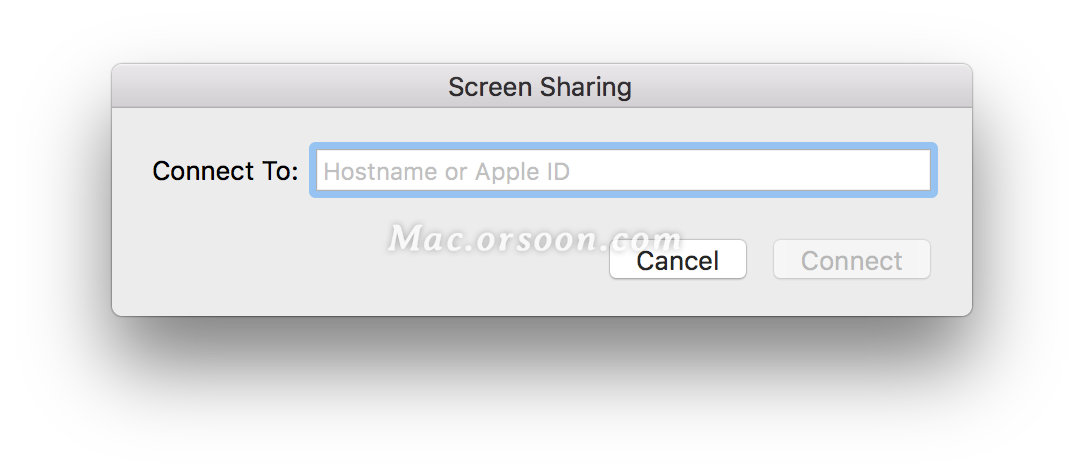The height and width of the screenshot is (476, 1084).
Task: Click the "Connect To:" label
Action: [225, 171]
